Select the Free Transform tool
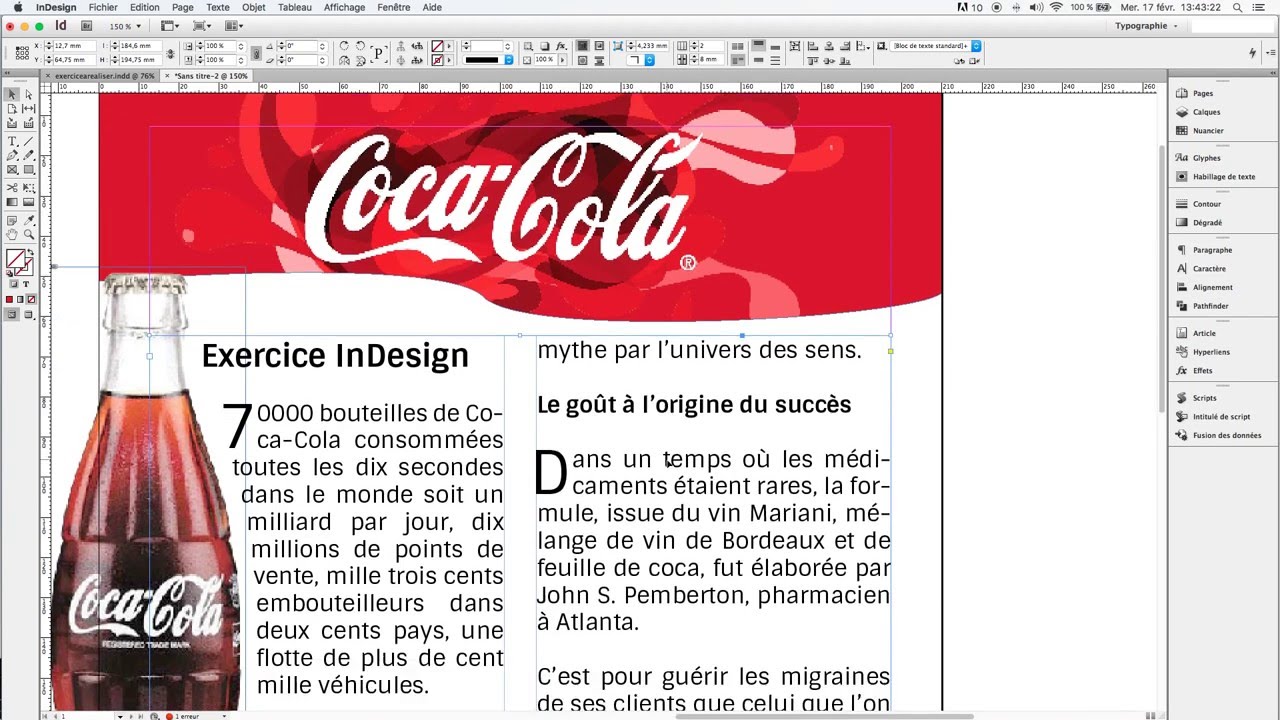1280x720 pixels. [x=29, y=188]
